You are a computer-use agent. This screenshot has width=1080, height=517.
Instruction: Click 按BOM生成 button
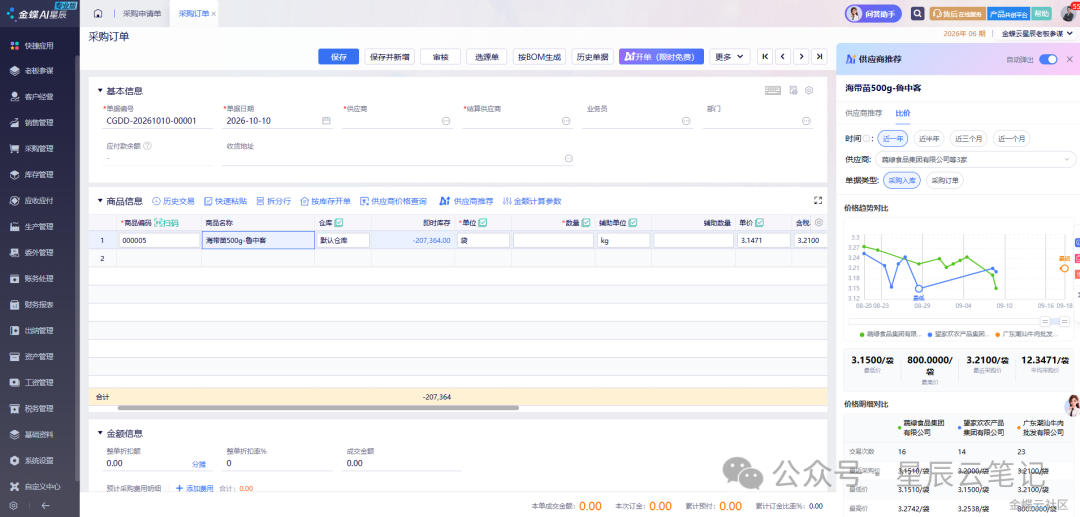tap(540, 57)
